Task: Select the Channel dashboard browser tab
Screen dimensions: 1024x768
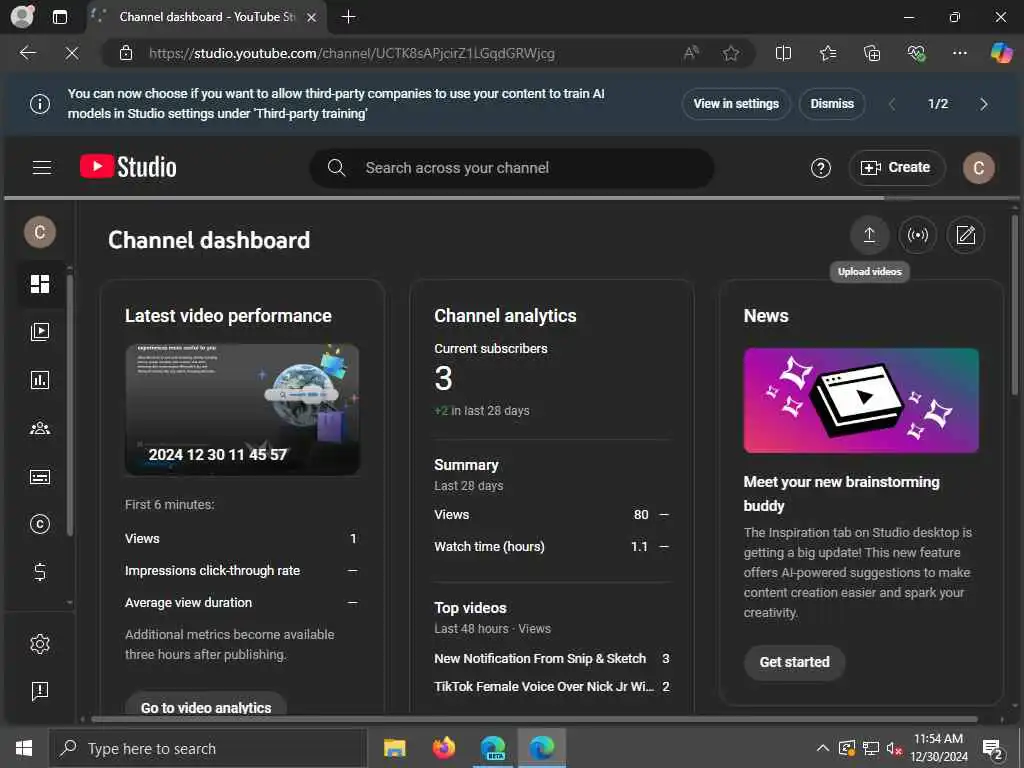Action: (x=206, y=17)
